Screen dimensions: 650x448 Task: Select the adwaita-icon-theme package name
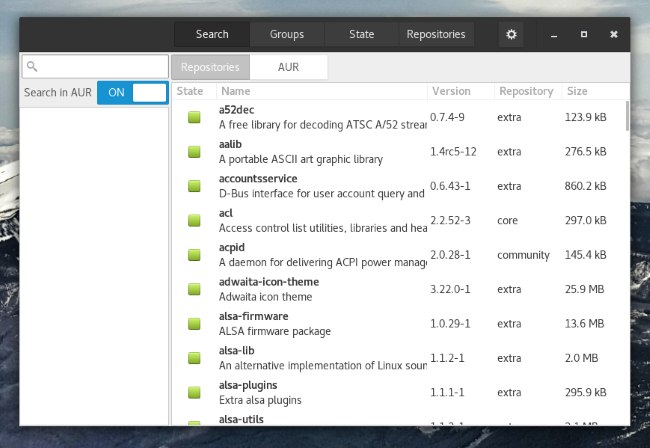coord(269,282)
